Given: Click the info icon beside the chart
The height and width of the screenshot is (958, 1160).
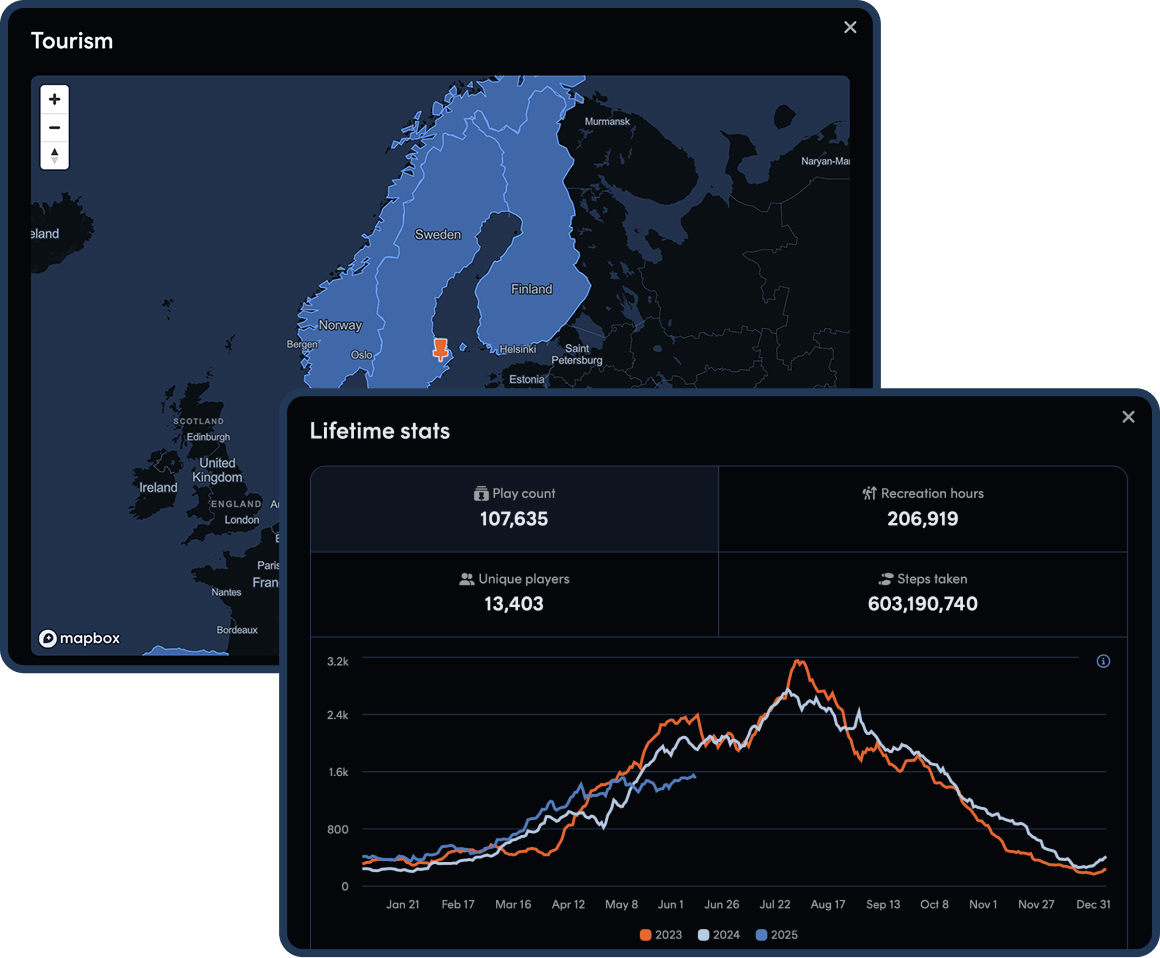Looking at the screenshot, I should 1103,661.
